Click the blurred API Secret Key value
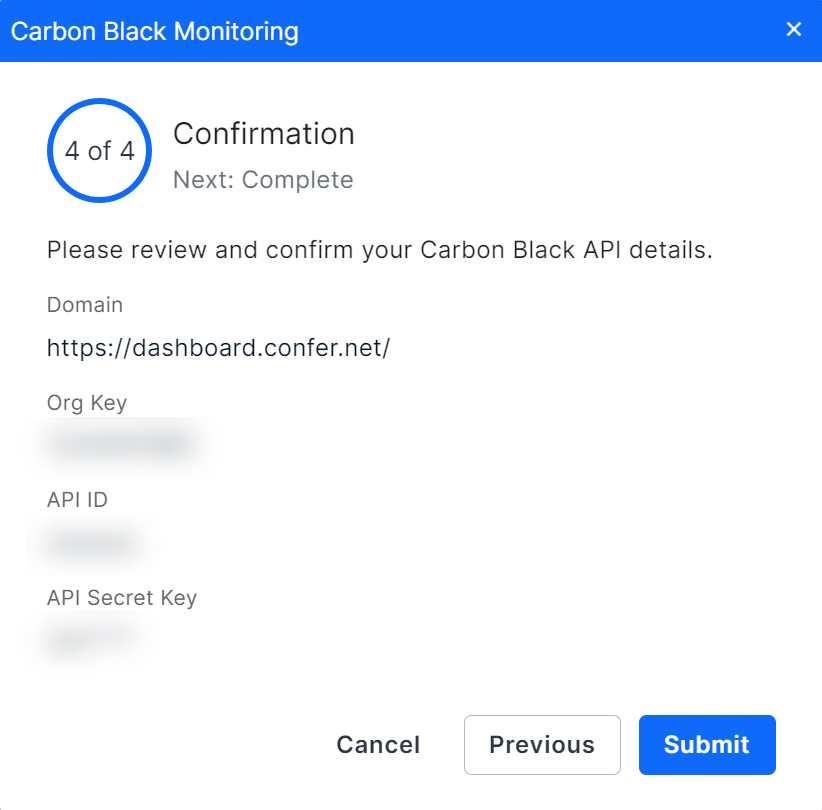 (x=93, y=639)
